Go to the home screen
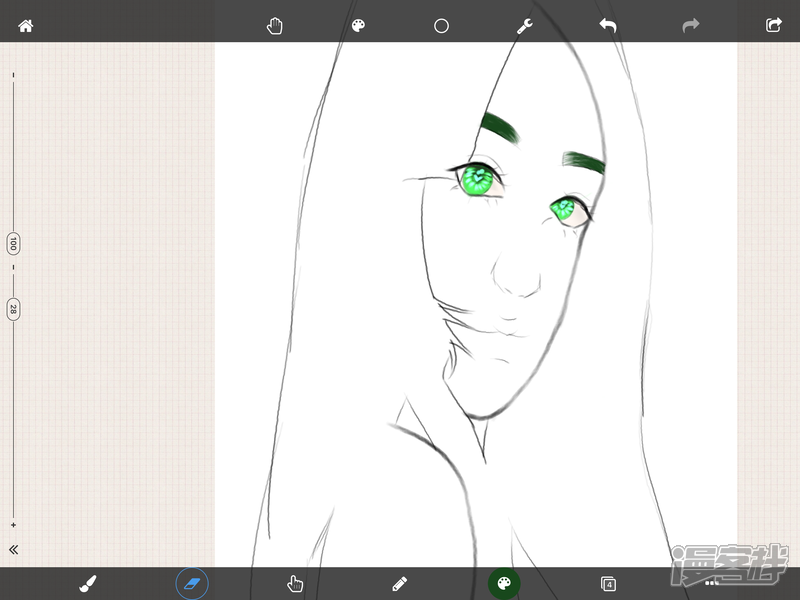Screen dimensions: 800x600 [26, 26]
